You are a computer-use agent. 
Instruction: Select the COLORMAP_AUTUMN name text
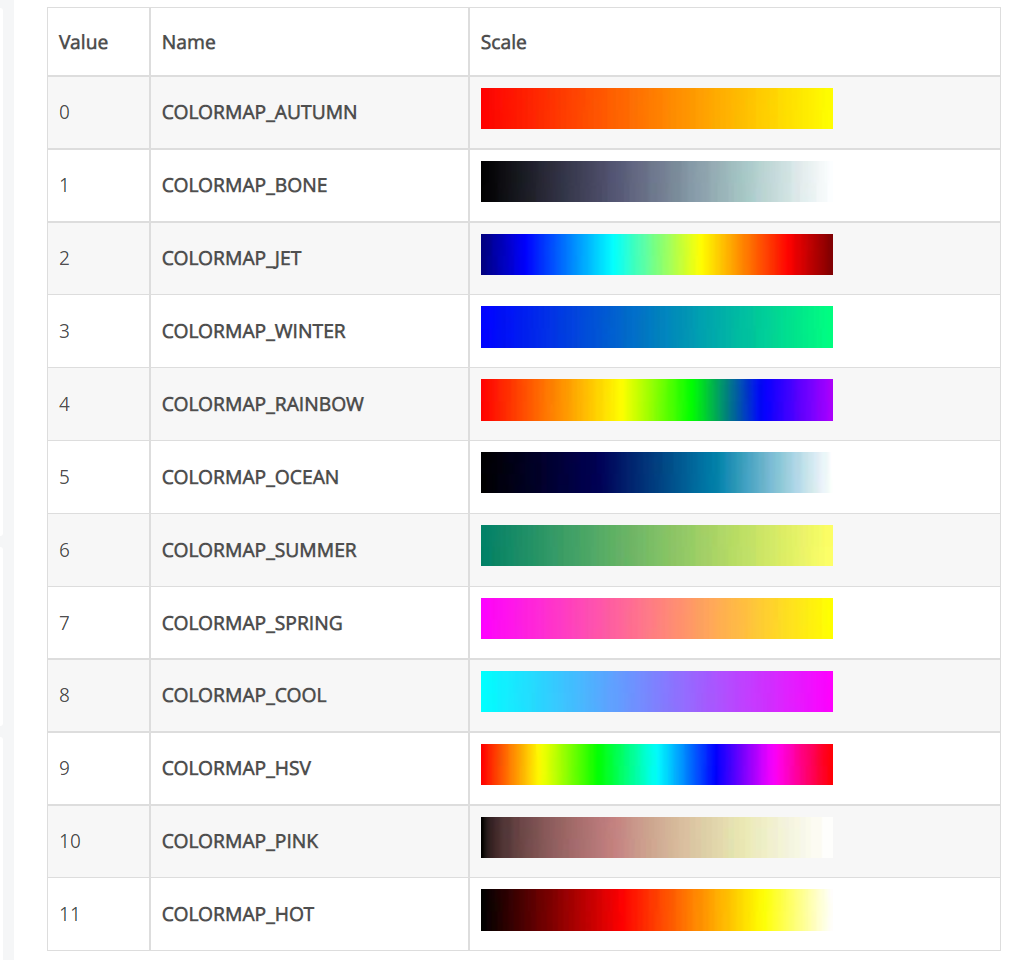tap(259, 113)
